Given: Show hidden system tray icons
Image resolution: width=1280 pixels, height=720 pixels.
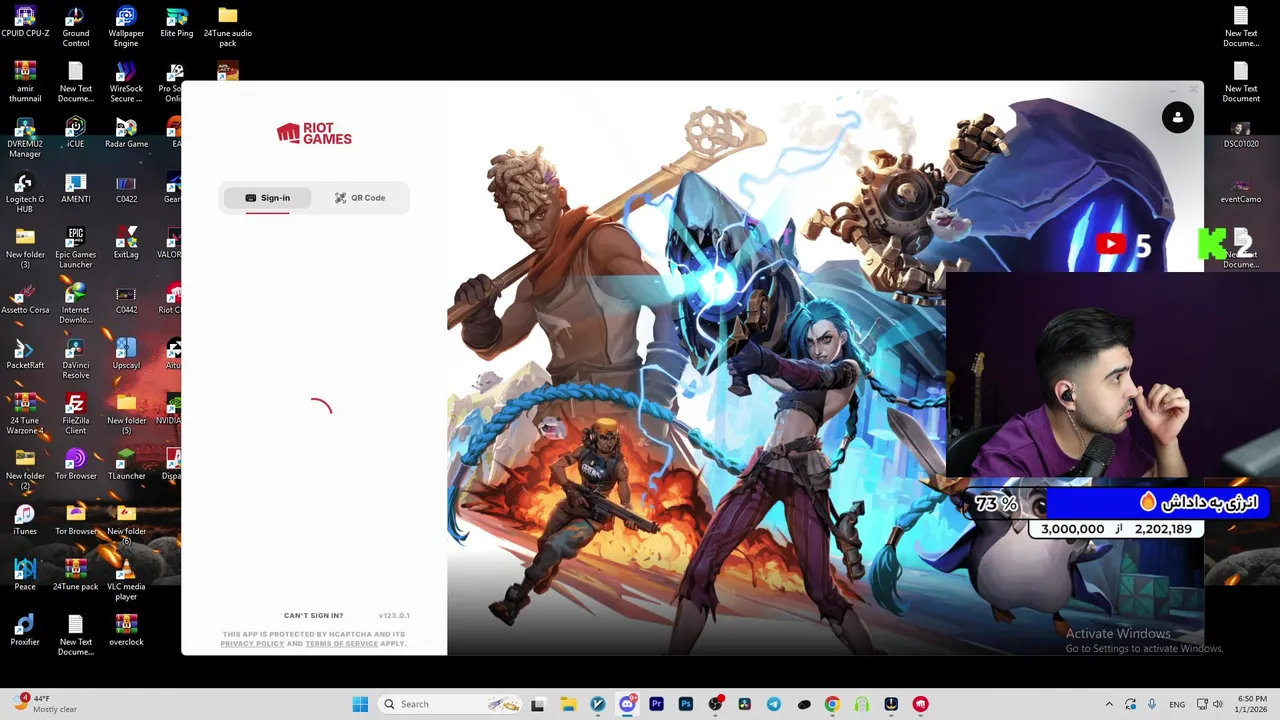Looking at the screenshot, I should pyautogui.click(x=1108, y=704).
